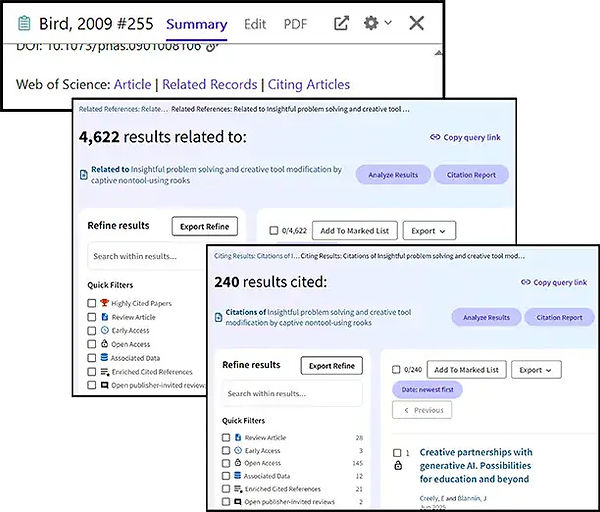Open Creative partnerships with generative AI article
The height and width of the screenshot is (512, 600).
pos(476,466)
